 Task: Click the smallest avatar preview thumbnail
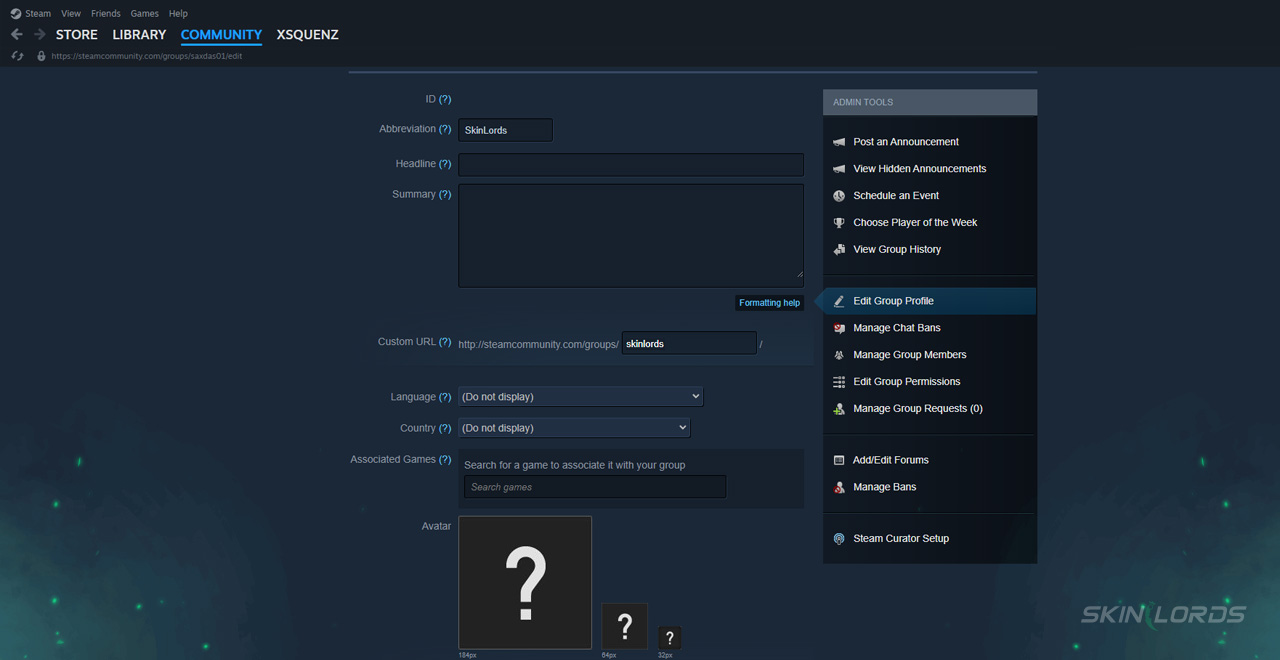[x=670, y=638]
